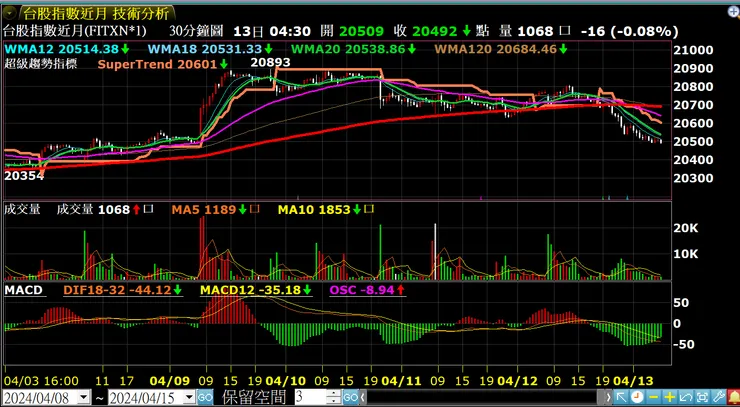
Task: Click the 成交量 panel title label
Action: click(x=22, y=209)
